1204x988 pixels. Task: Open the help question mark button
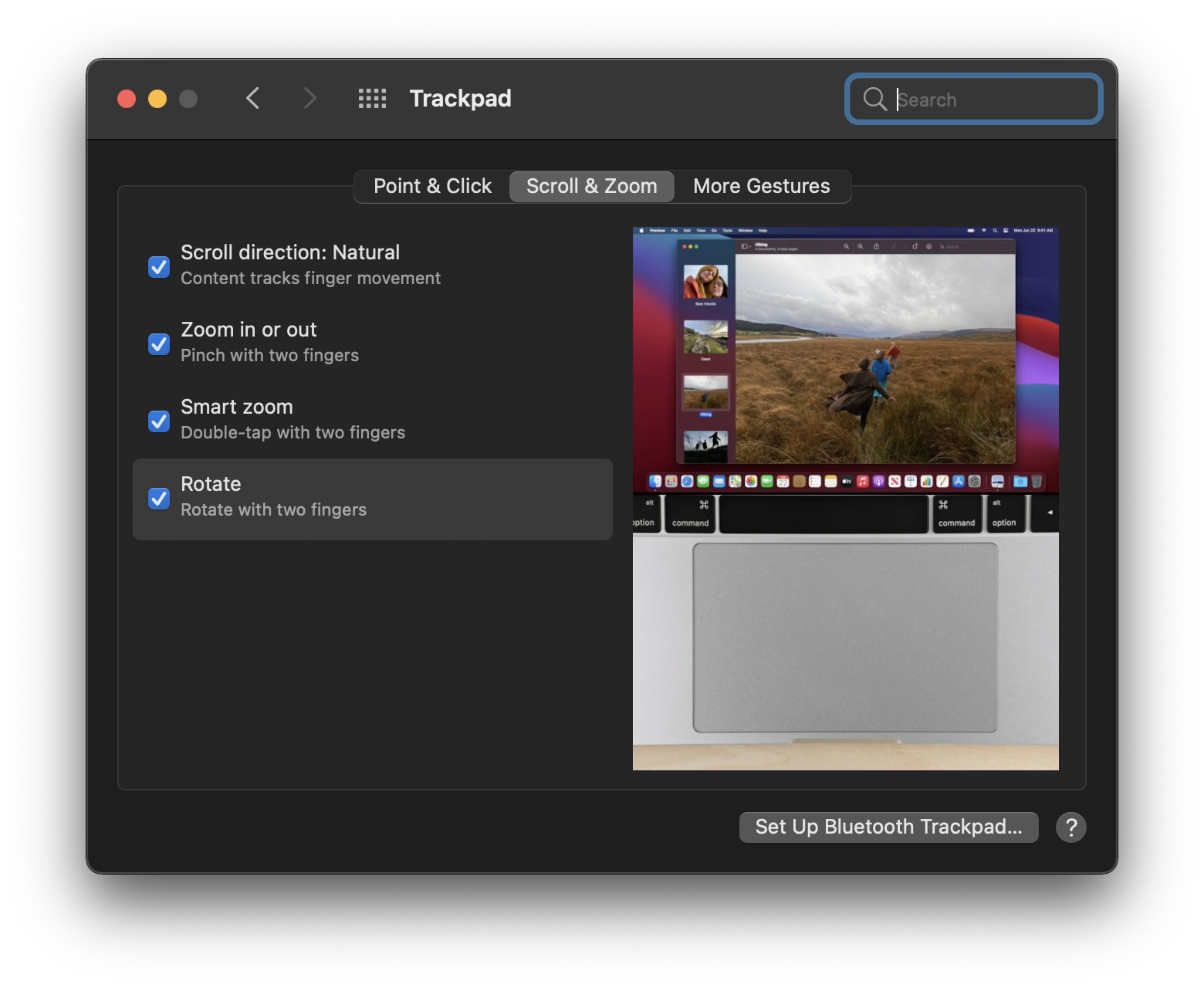[x=1071, y=827]
